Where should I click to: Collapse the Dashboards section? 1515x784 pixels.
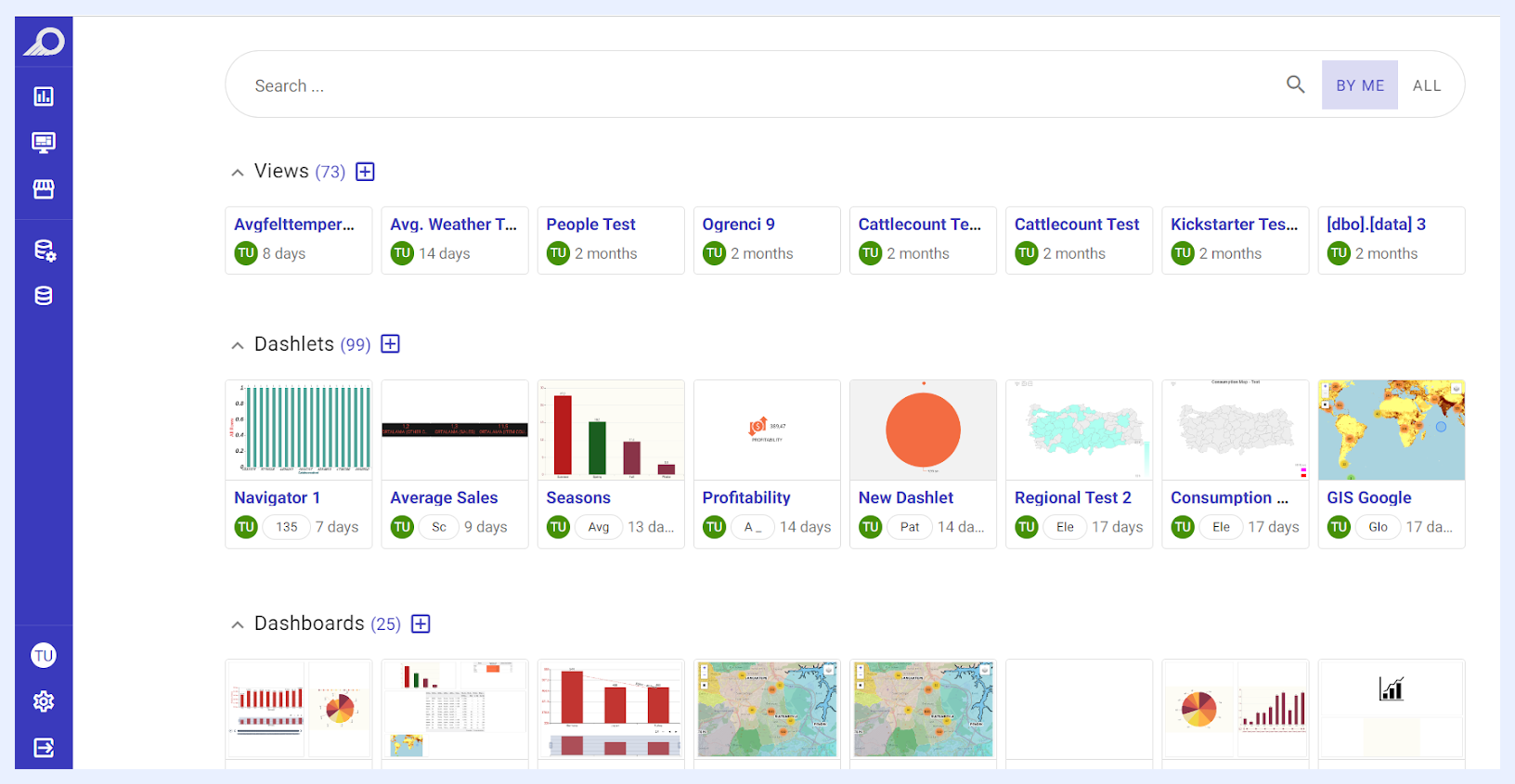[x=238, y=624]
